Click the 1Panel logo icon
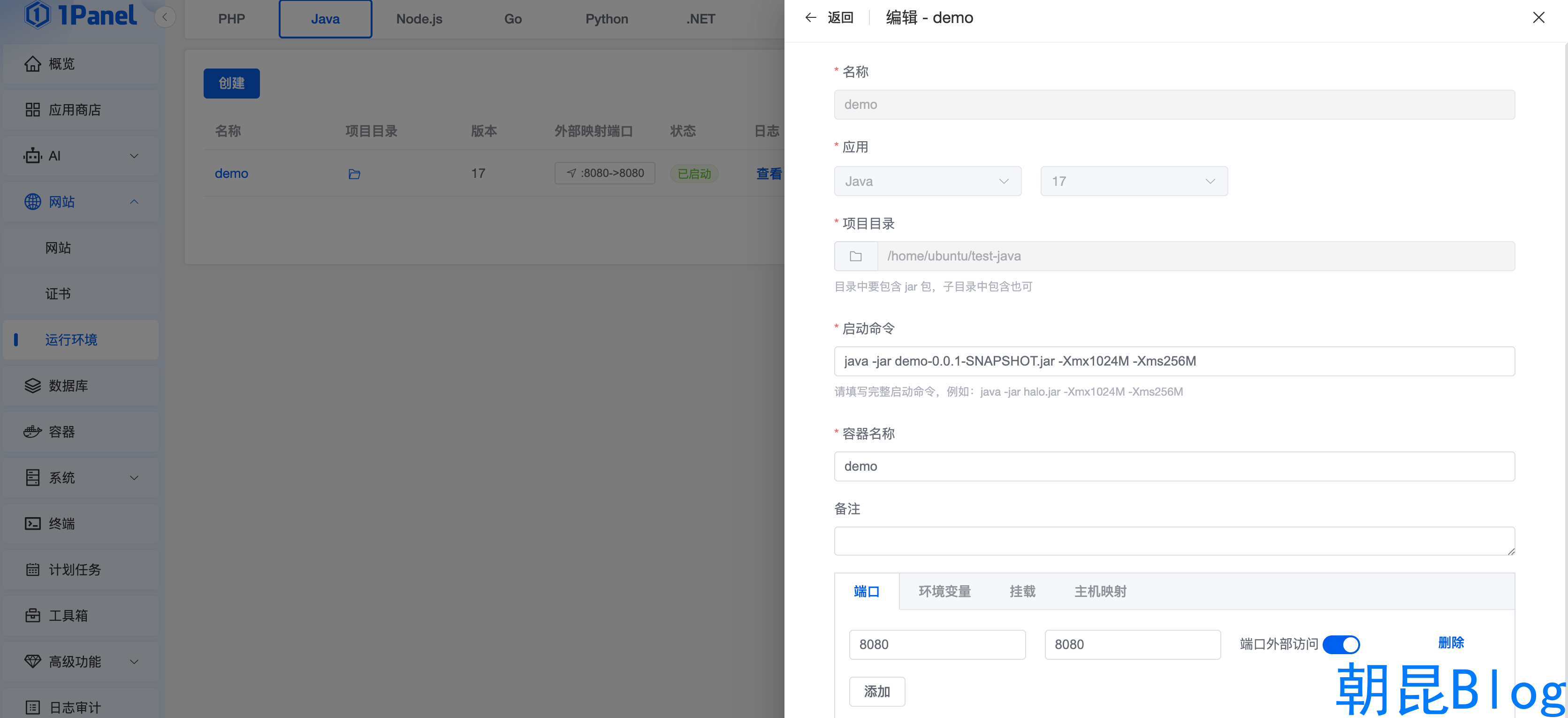This screenshot has height=718, width=1568. (37, 15)
